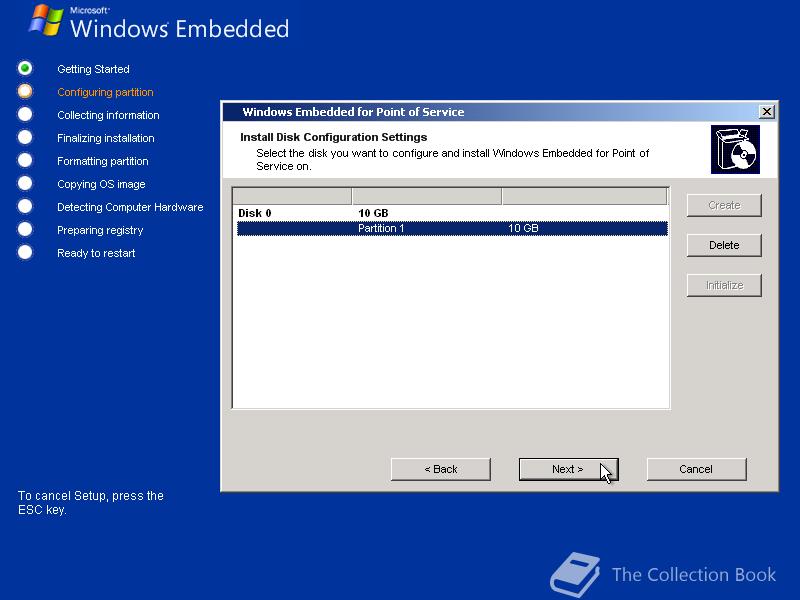800x600 pixels.
Task: Select the Disk 0 row
Action: click(x=452, y=213)
